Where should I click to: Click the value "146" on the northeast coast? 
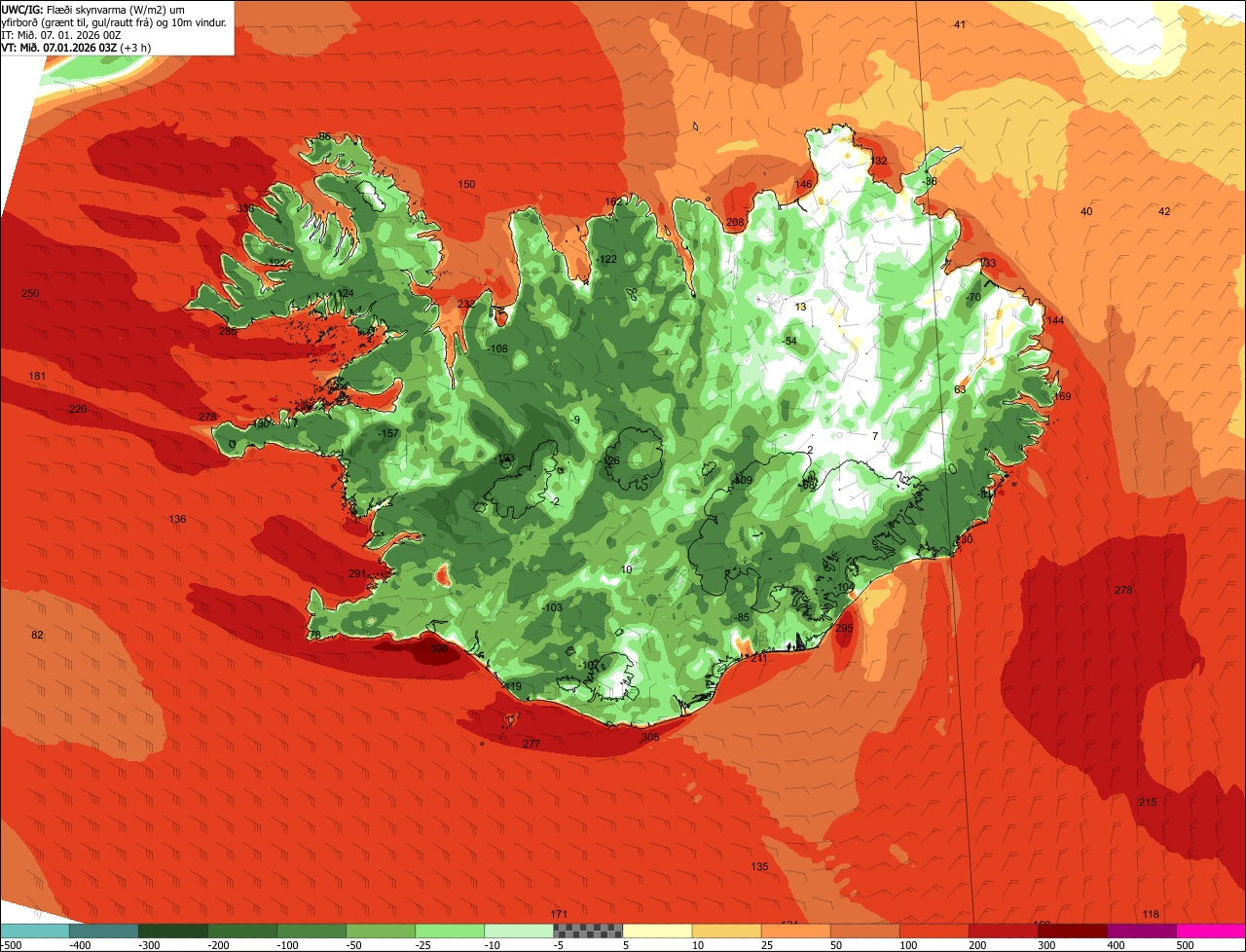(x=803, y=184)
